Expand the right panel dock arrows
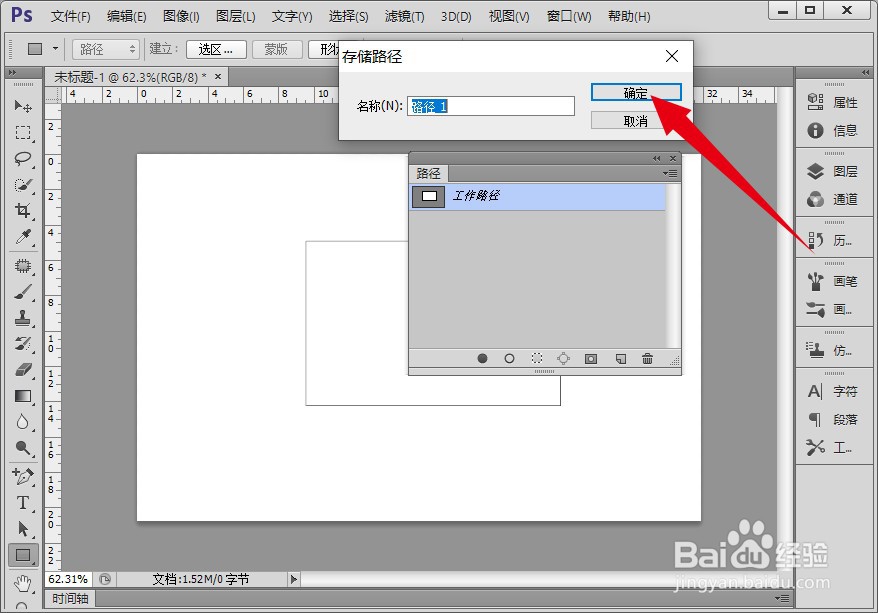Screen dimensions: 878x613 (x=865, y=73)
